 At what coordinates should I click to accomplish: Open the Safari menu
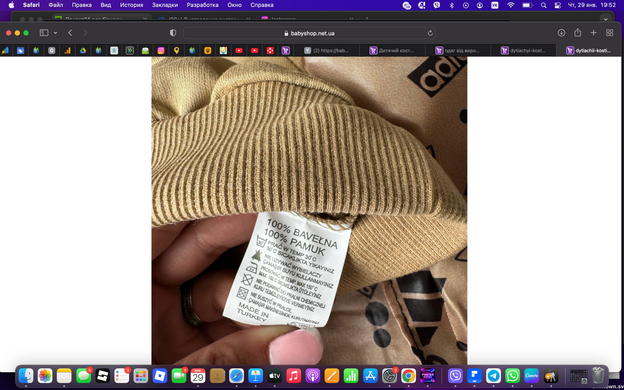[31, 5]
